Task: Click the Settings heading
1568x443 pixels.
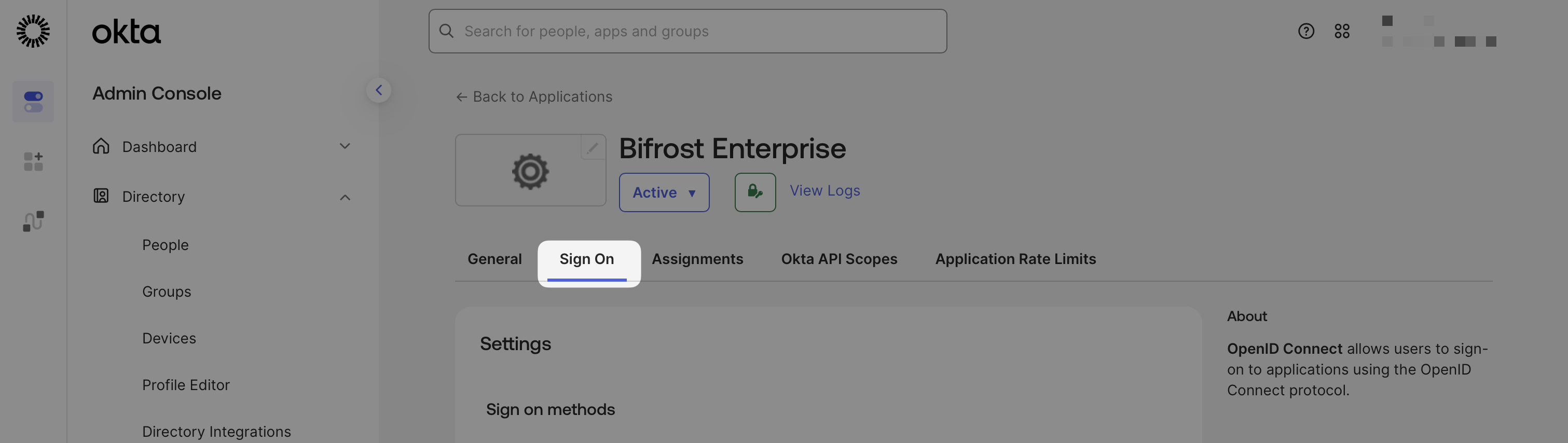Action: 515,344
